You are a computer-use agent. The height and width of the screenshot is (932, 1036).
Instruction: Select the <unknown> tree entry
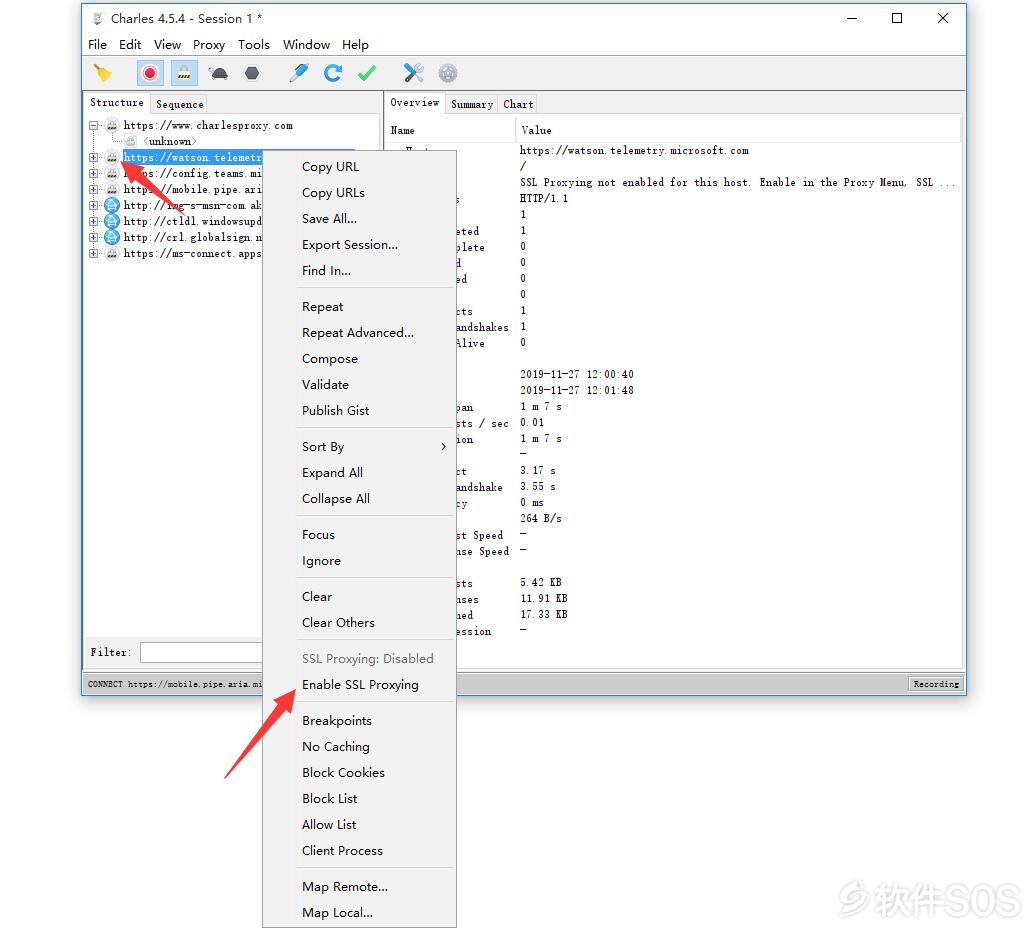point(170,141)
